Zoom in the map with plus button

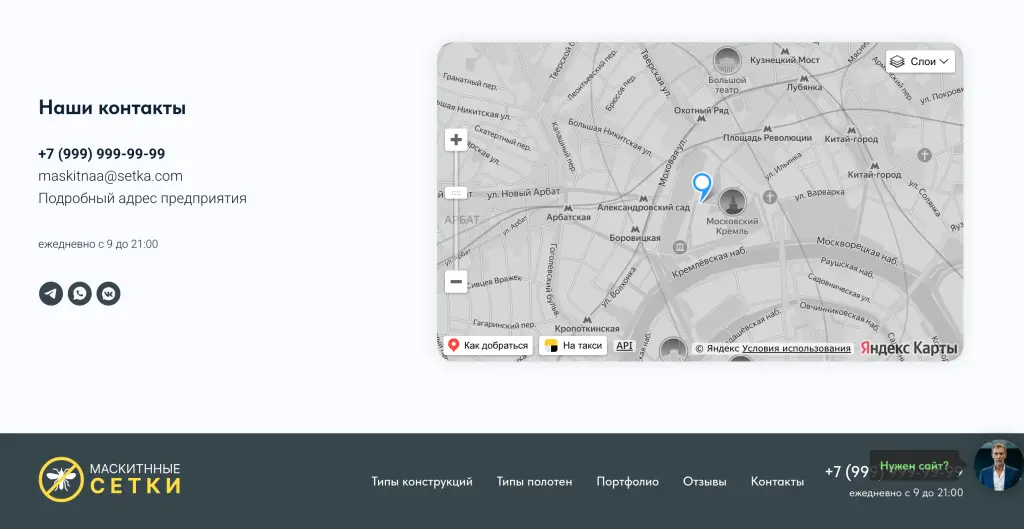tap(456, 140)
